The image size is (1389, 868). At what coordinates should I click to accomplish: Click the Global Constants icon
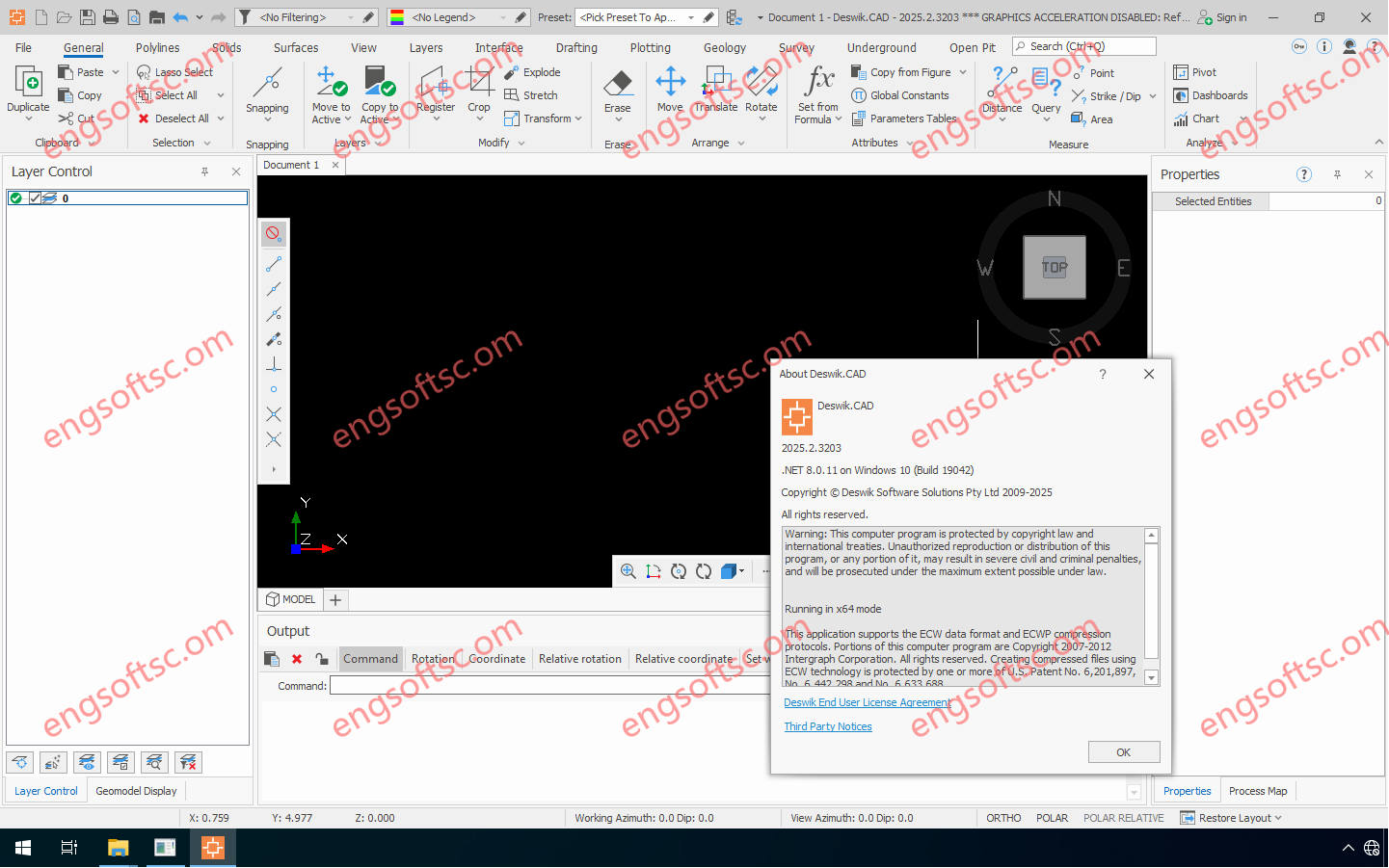[x=859, y=95]
